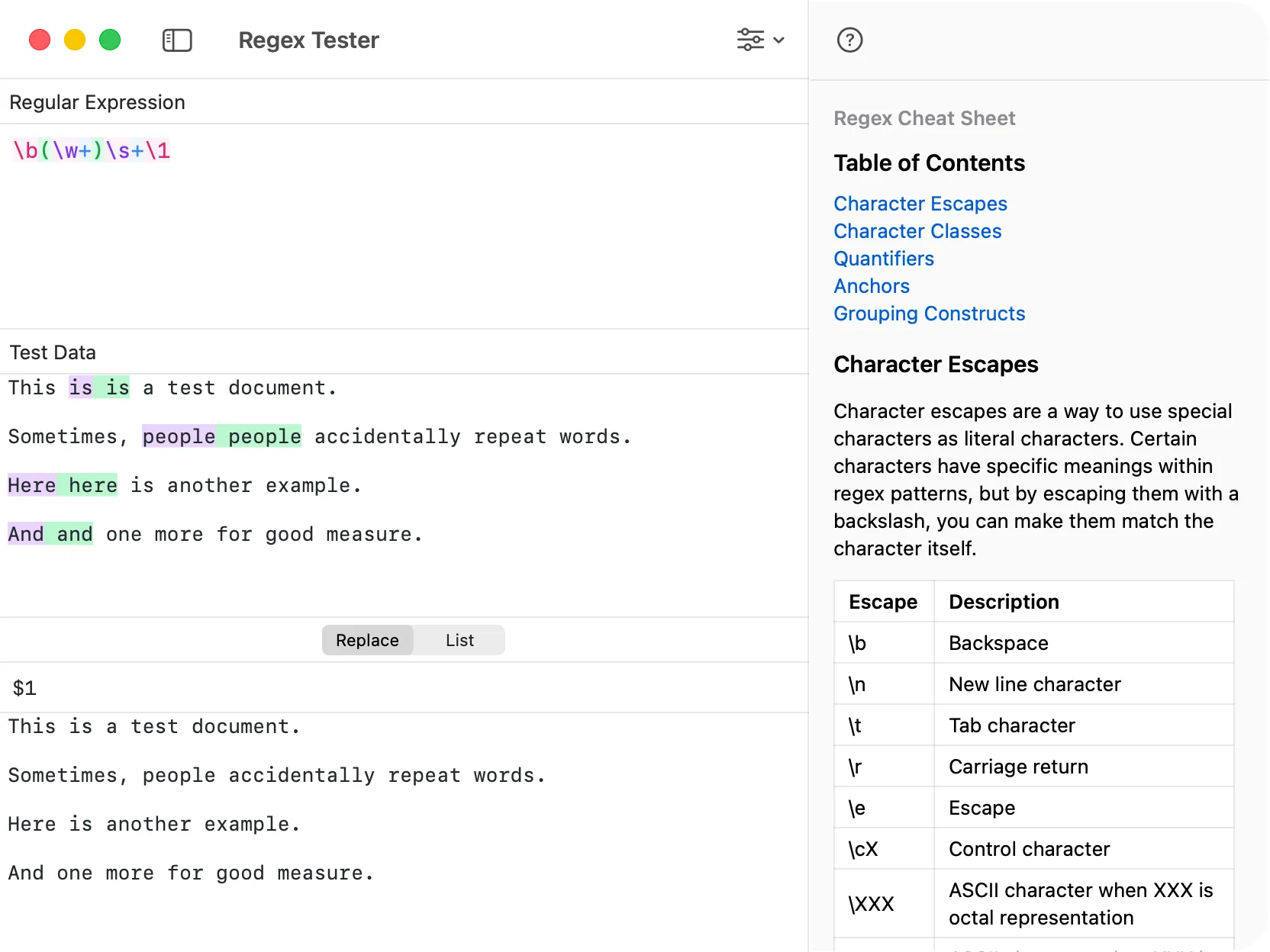Click the green zoom window button

[x=110, y=40]
